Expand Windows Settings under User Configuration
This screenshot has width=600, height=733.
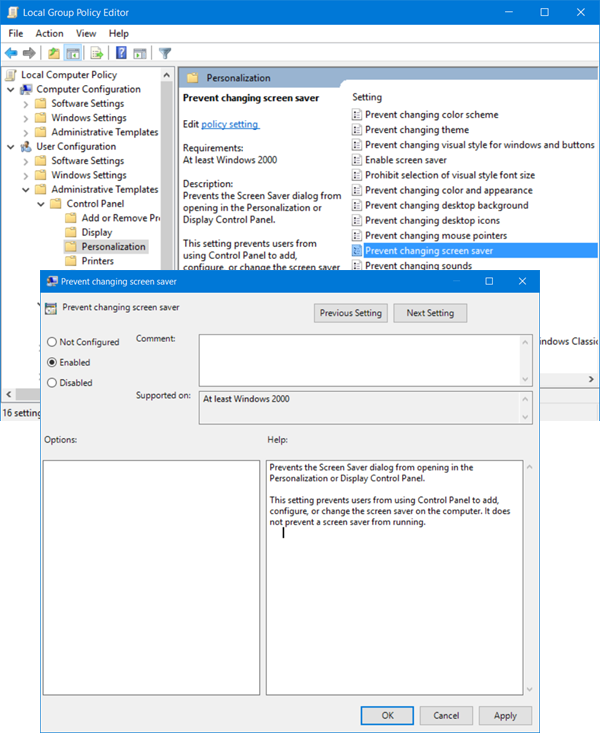pyautogui.click(x=26, y=175)
